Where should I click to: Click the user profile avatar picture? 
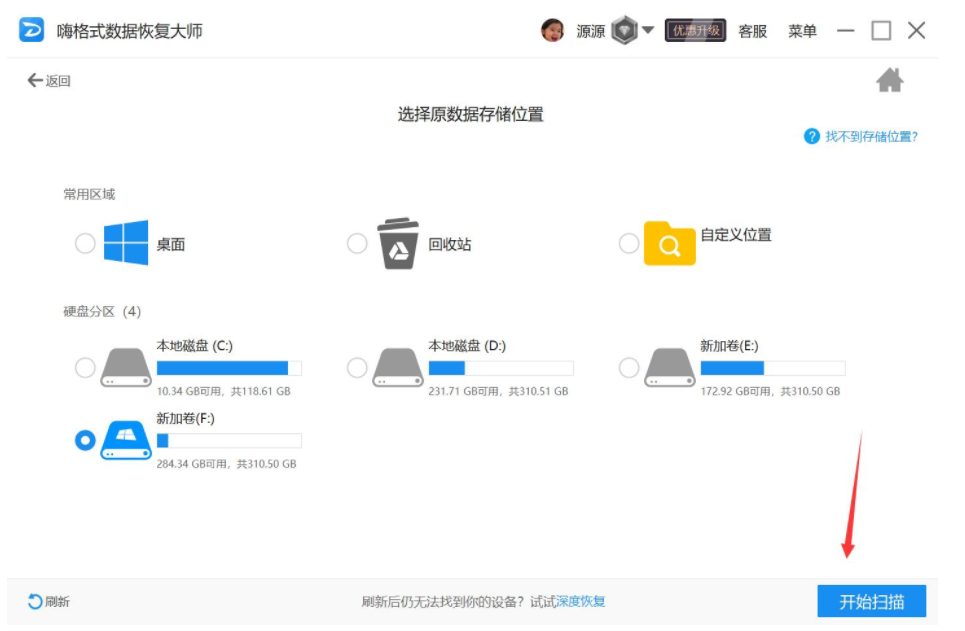point(552,31)
